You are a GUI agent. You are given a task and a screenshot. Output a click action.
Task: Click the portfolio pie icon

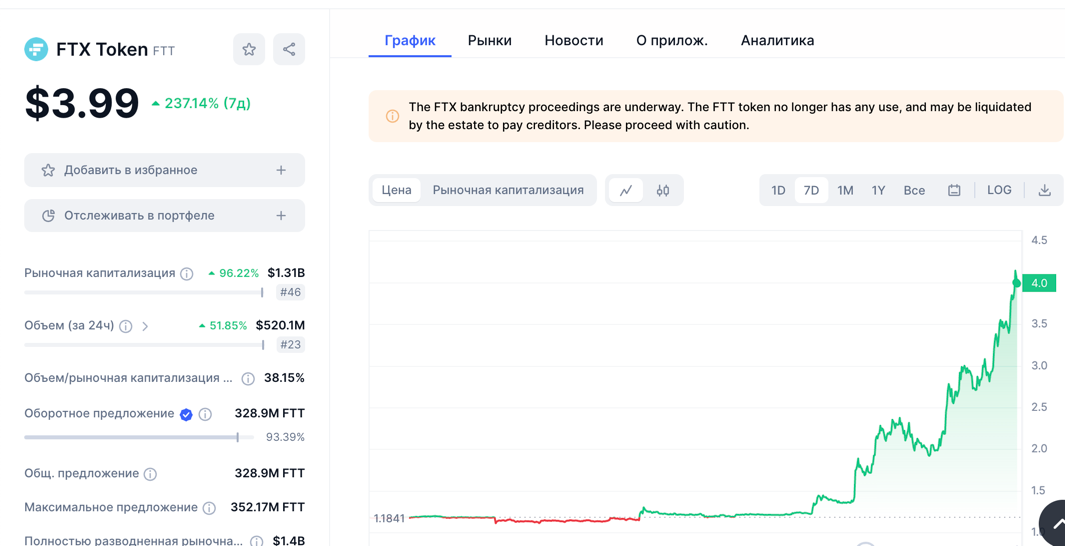coord(48,216)
